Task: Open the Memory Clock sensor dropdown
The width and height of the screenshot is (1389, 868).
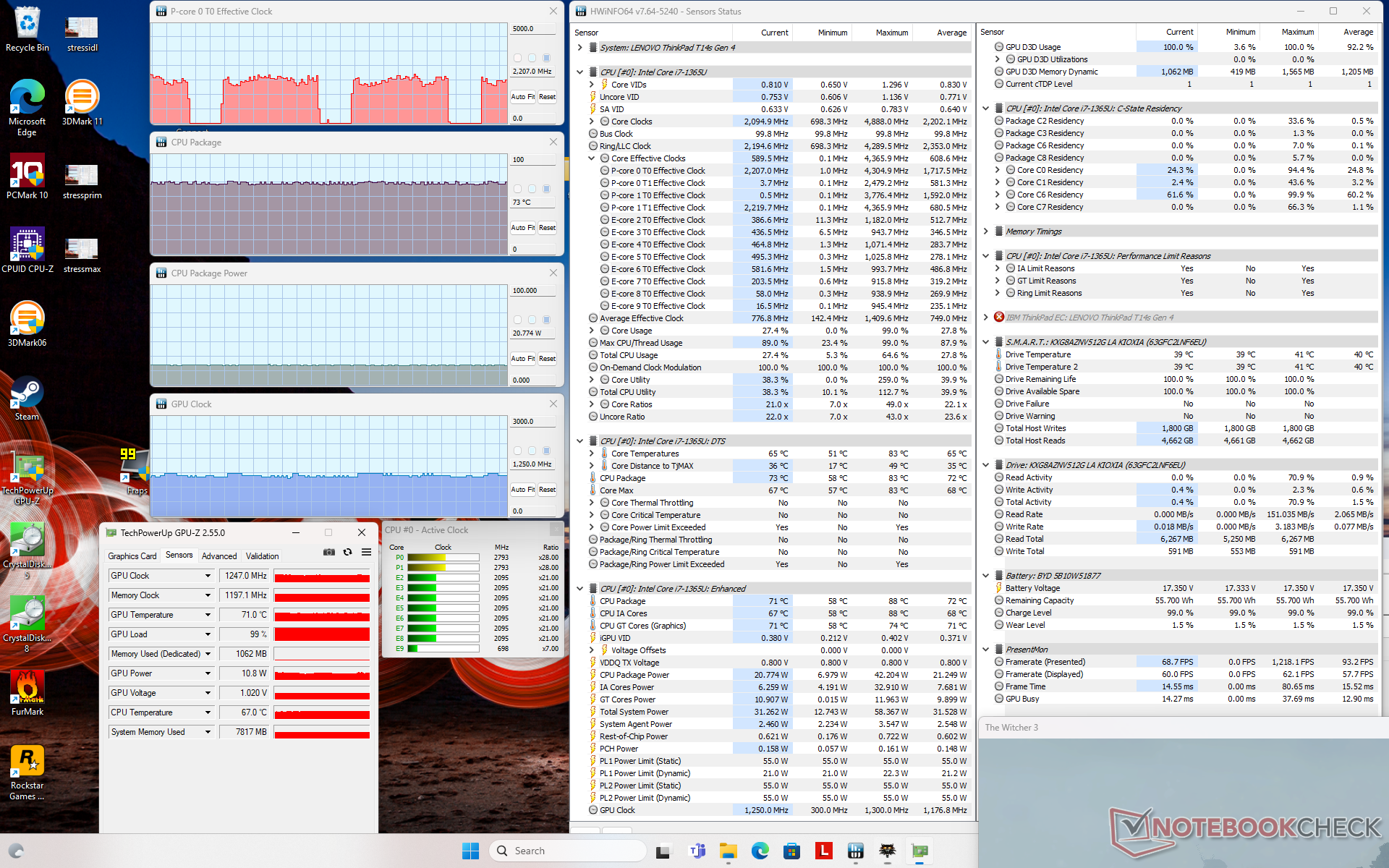Action: pos(208,595)
